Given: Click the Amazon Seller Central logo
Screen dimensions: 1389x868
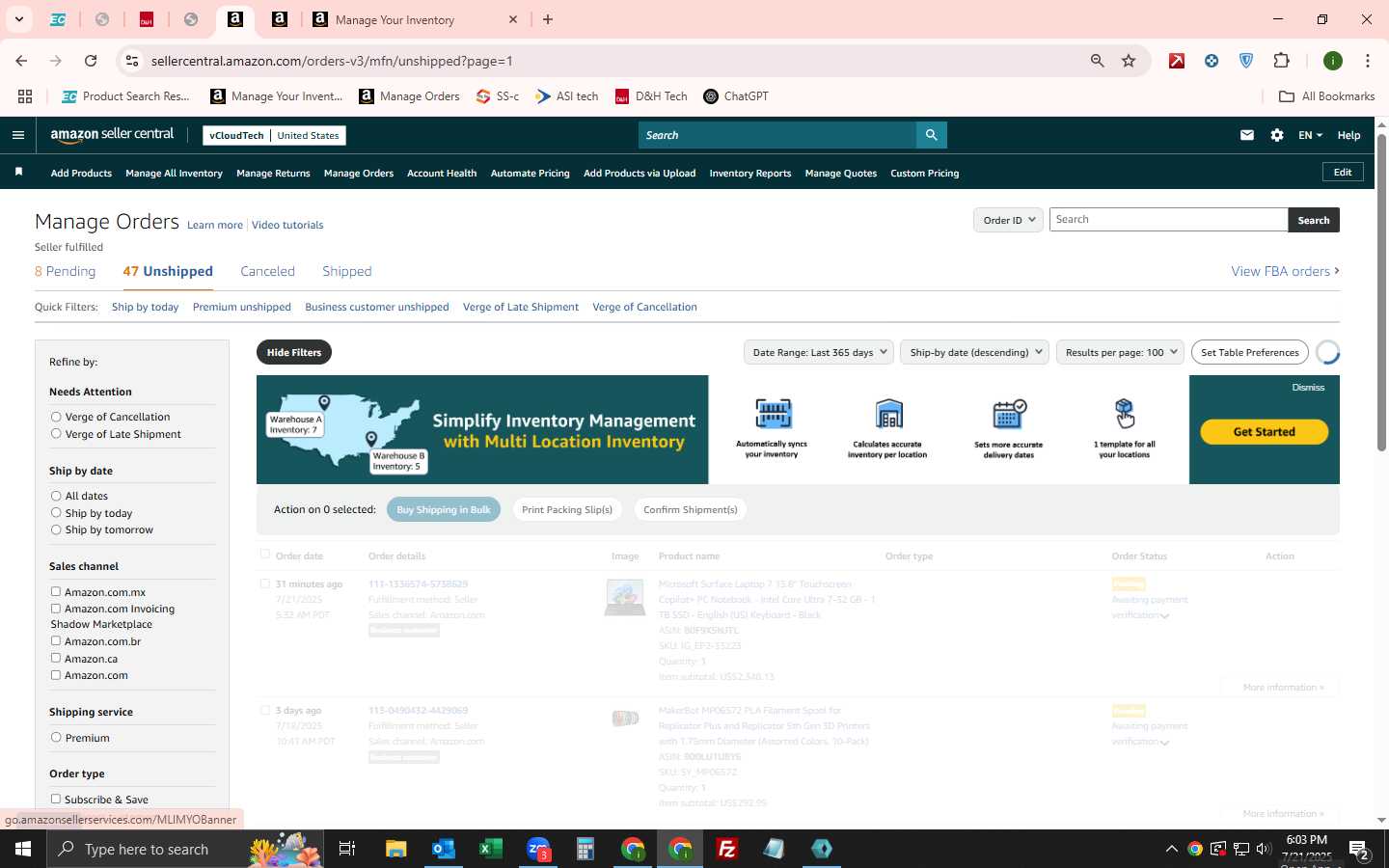Looking at the screenshot, I should (112, 135).
